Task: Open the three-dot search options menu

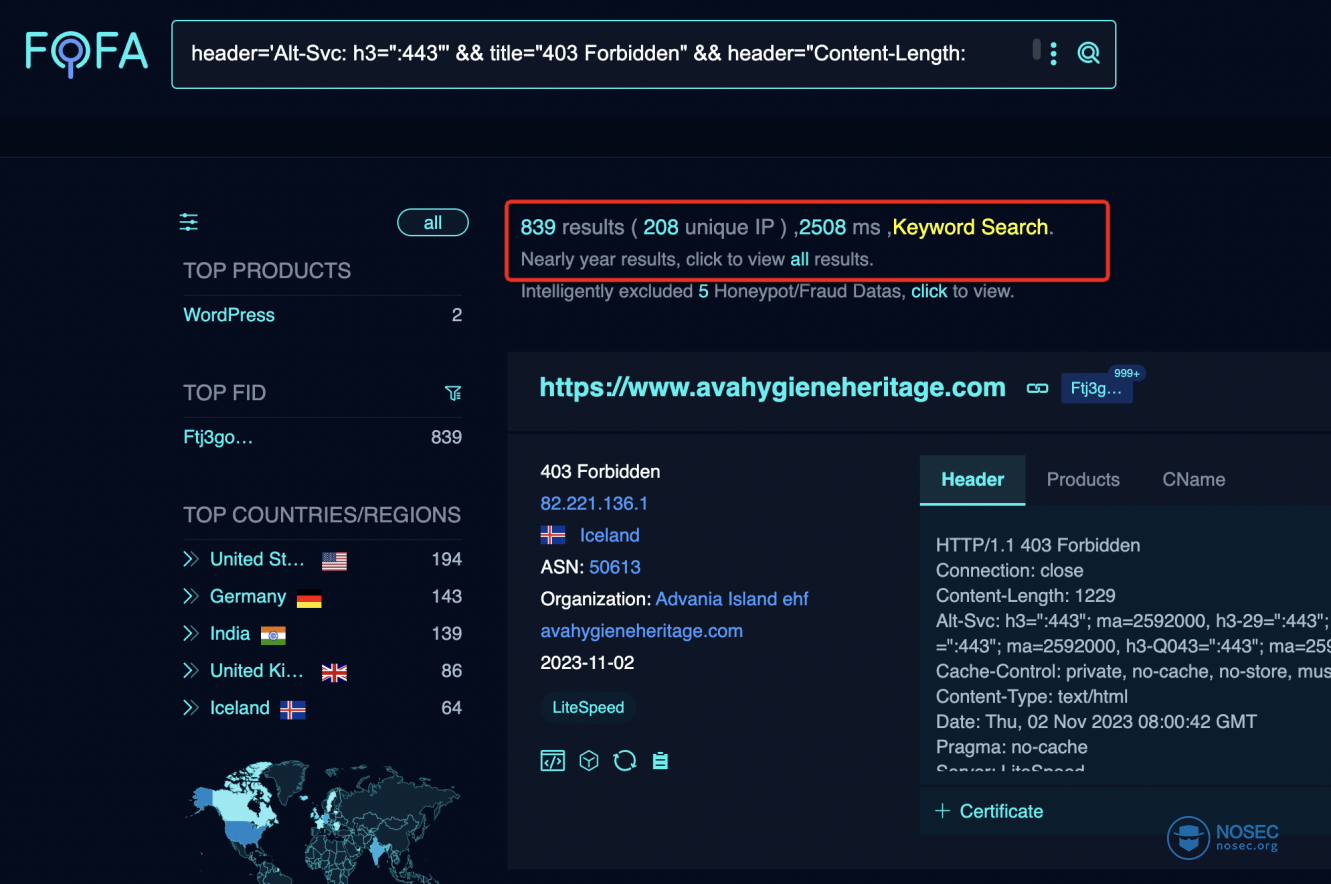Action: (x=1053, y=53)
